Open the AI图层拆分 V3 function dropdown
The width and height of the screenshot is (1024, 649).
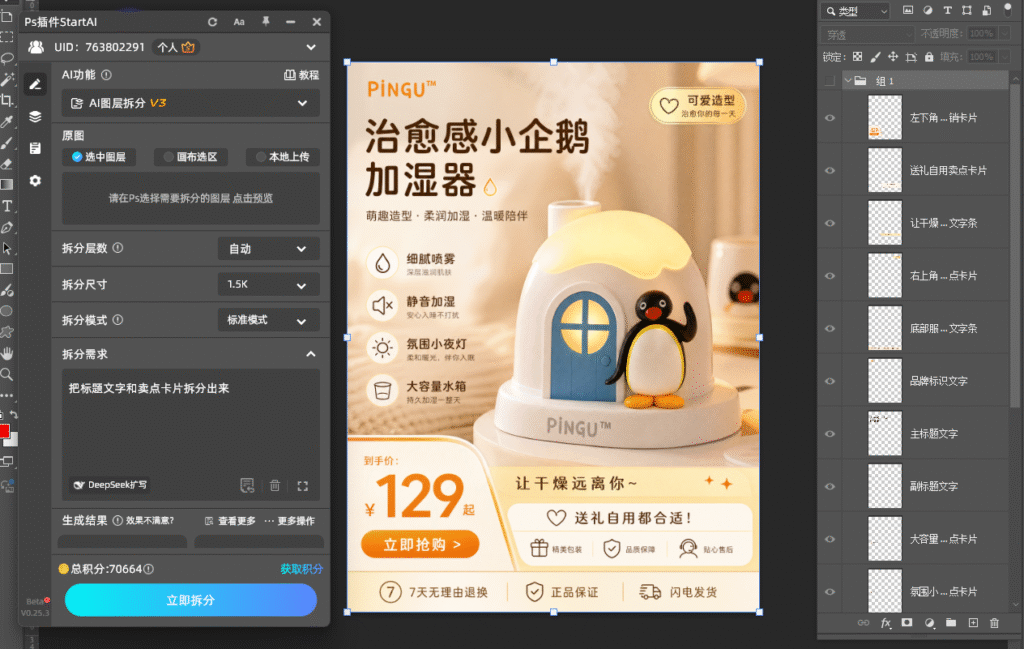point(191,103)
